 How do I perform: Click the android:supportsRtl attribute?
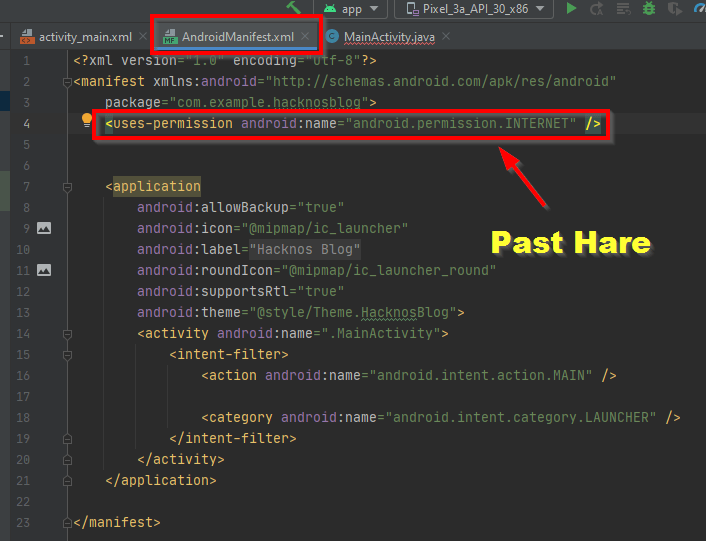[213, 292]
